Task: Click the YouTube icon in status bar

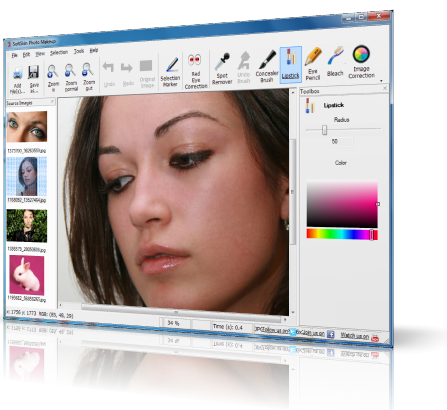Action: pyautogui.click(x=375, y=338)
